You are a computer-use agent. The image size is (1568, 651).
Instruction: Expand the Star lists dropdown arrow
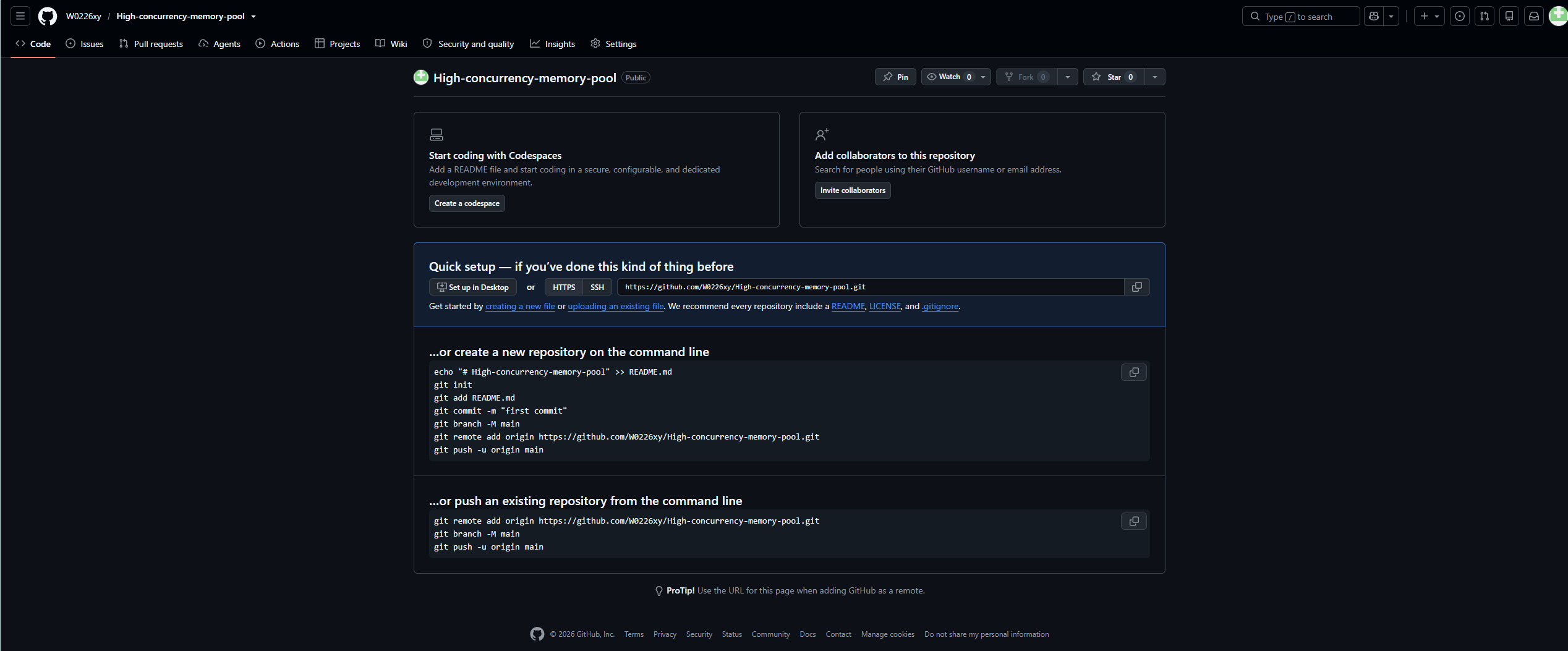[1155, 77]
